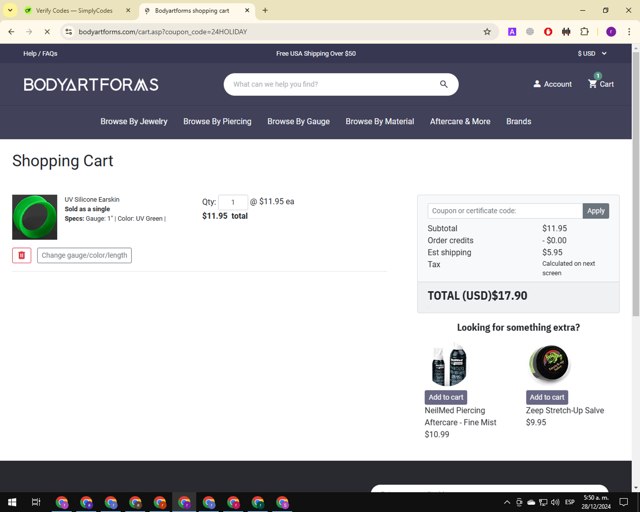Image resolution: width=640 pixels, height=512 pixels.
Task: Open the Brands menu
Action: pyautogui.click(x=519, y=121)
